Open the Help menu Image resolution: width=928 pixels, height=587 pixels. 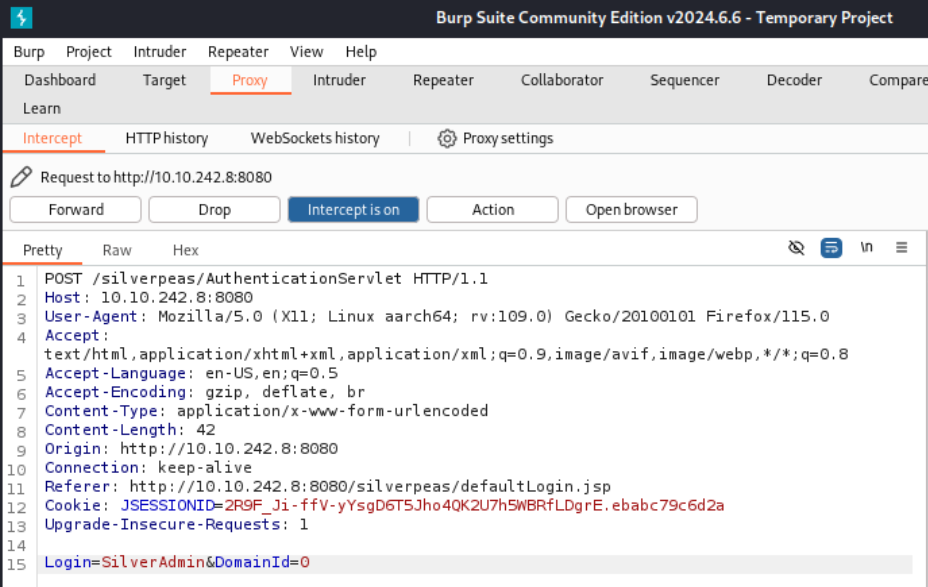tap(361, 52)
